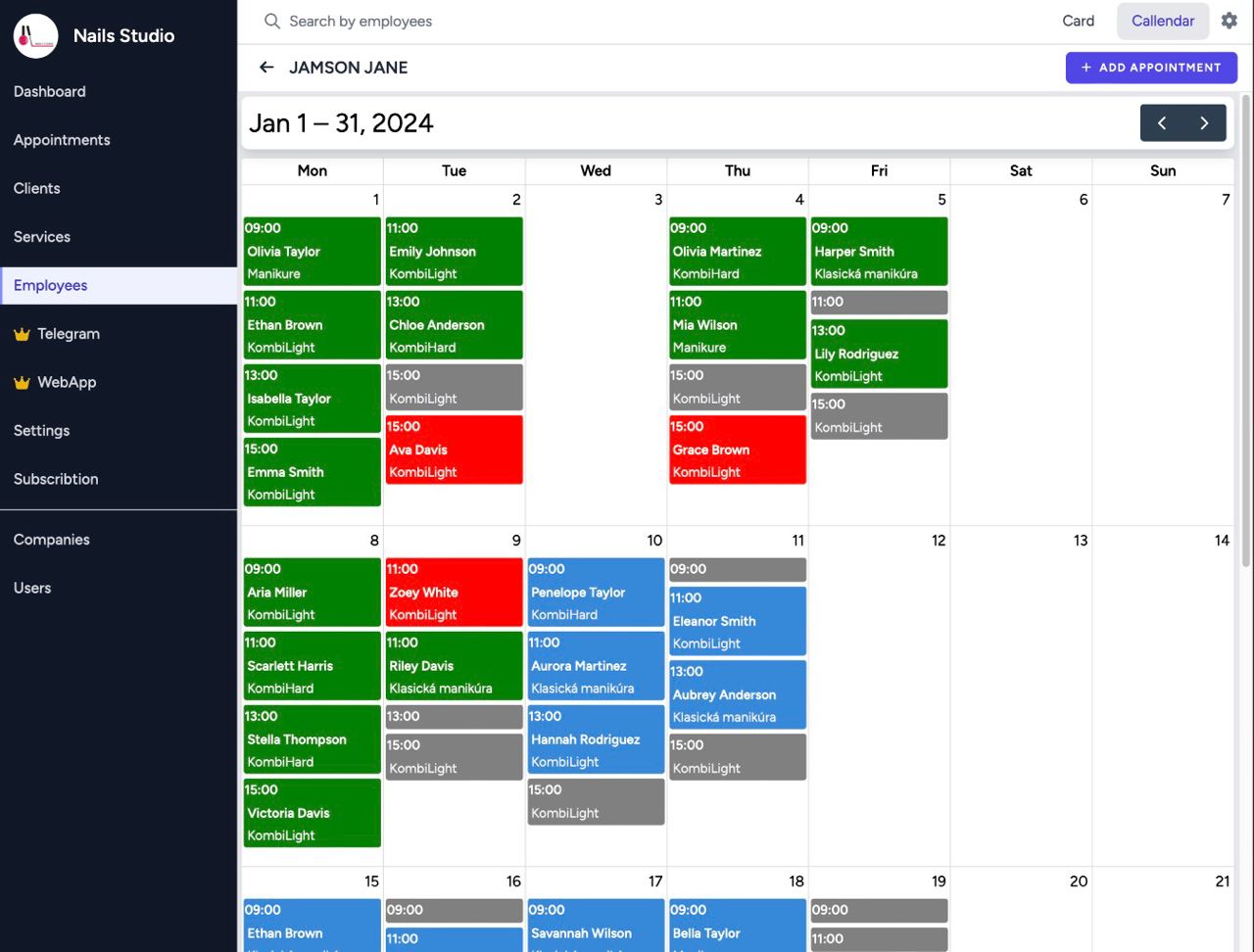
Task: Click the search magnifier icon
Action: tap(272, 21)
